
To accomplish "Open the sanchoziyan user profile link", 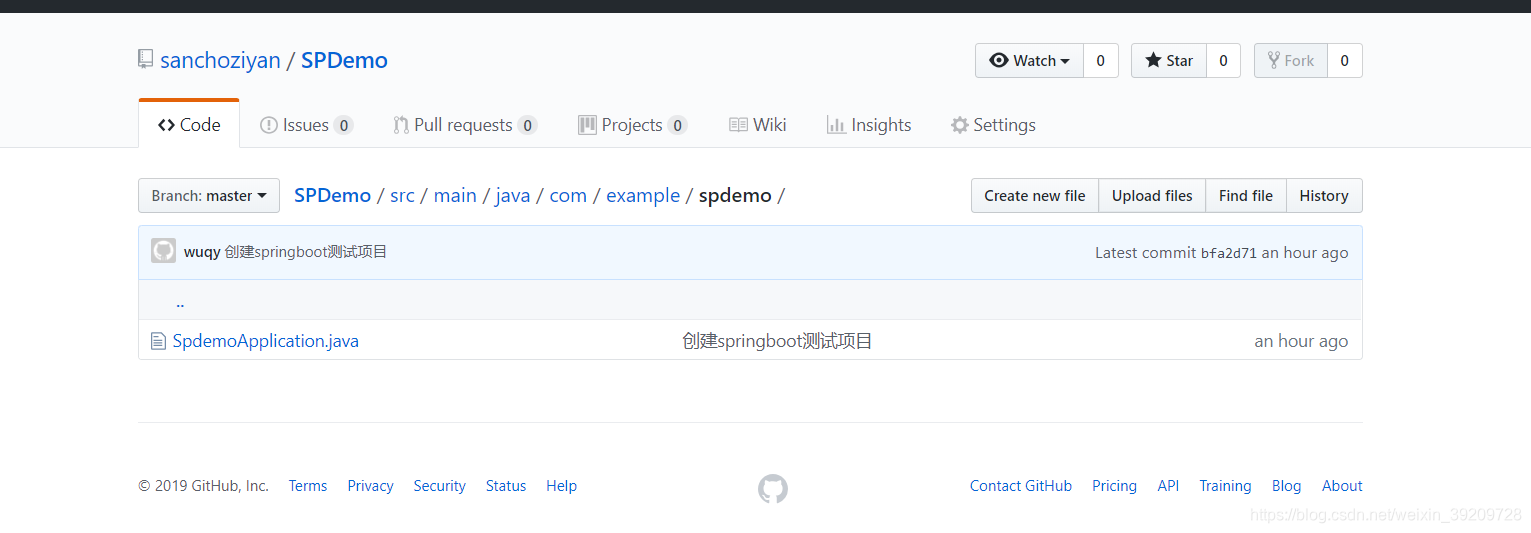I will point(220,60).
